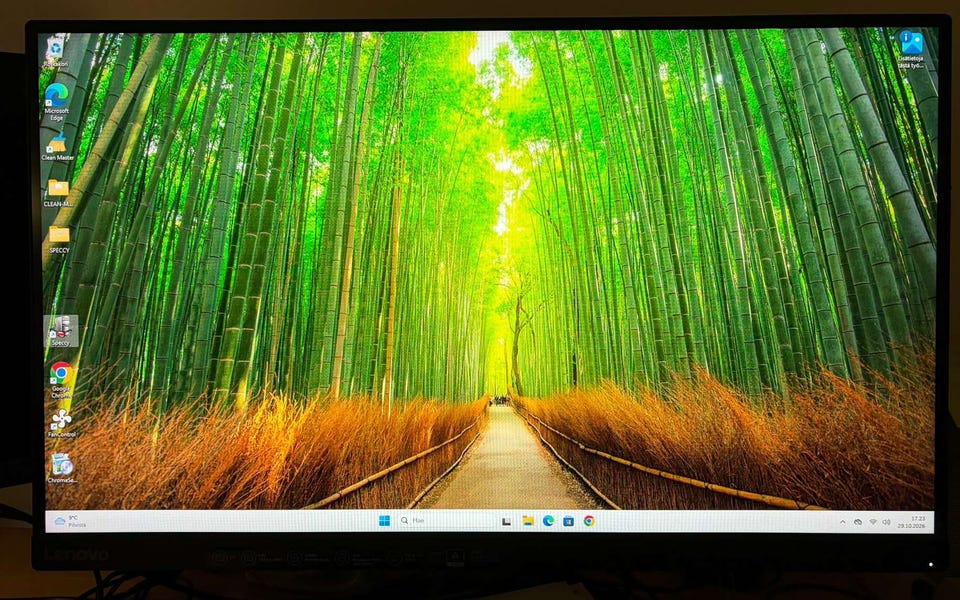Select the SPECCY folder on the desktop
960x600 pixels.
point(59,239)
